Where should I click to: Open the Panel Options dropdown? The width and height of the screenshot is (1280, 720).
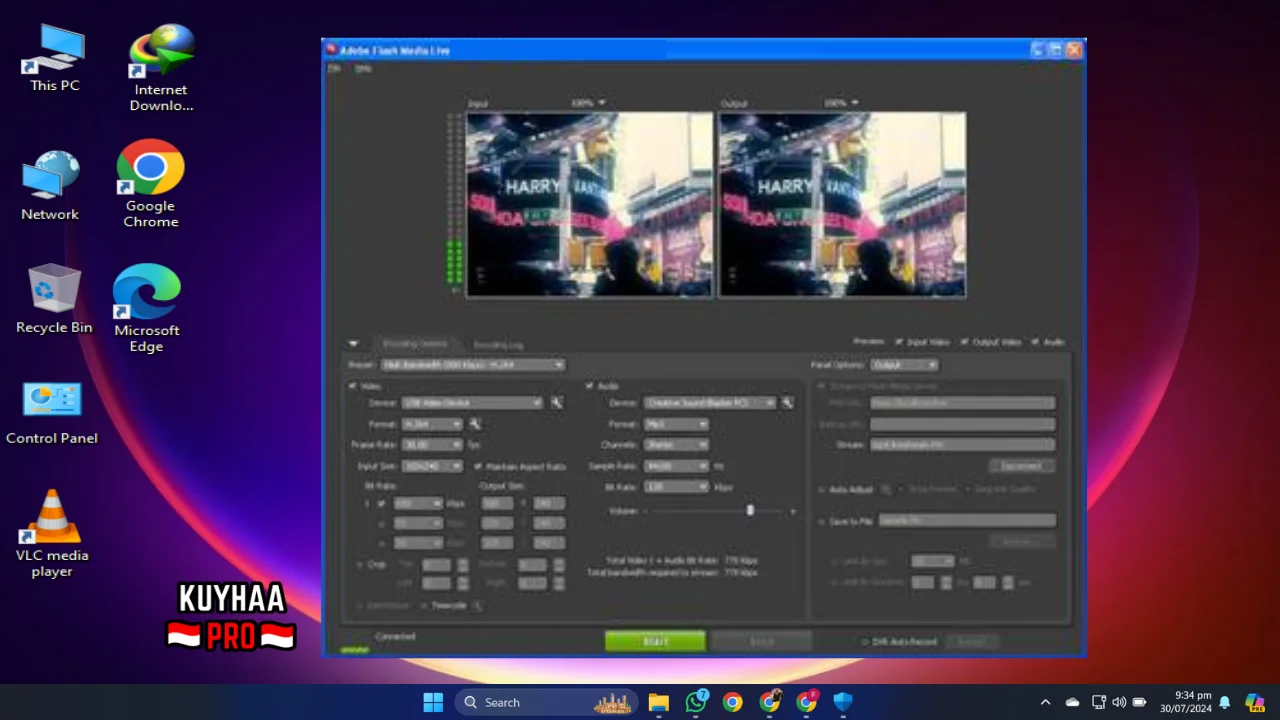click(x=904, y=365)
